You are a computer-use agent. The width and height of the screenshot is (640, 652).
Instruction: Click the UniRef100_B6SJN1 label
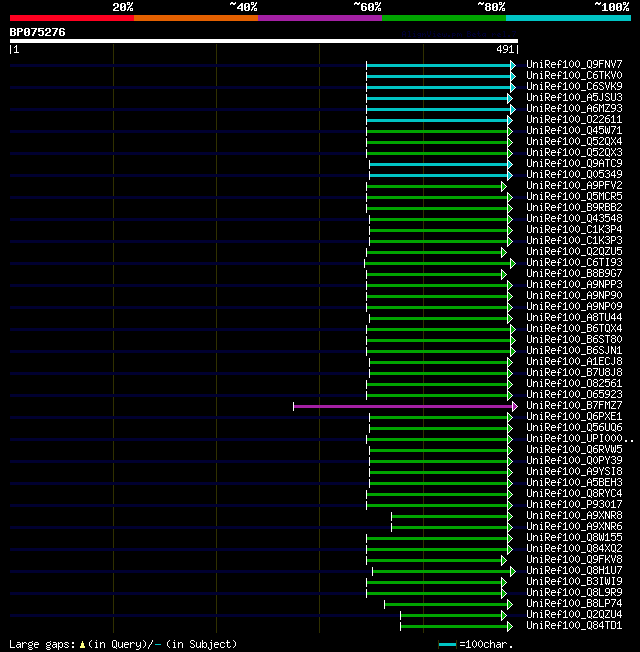574,351
